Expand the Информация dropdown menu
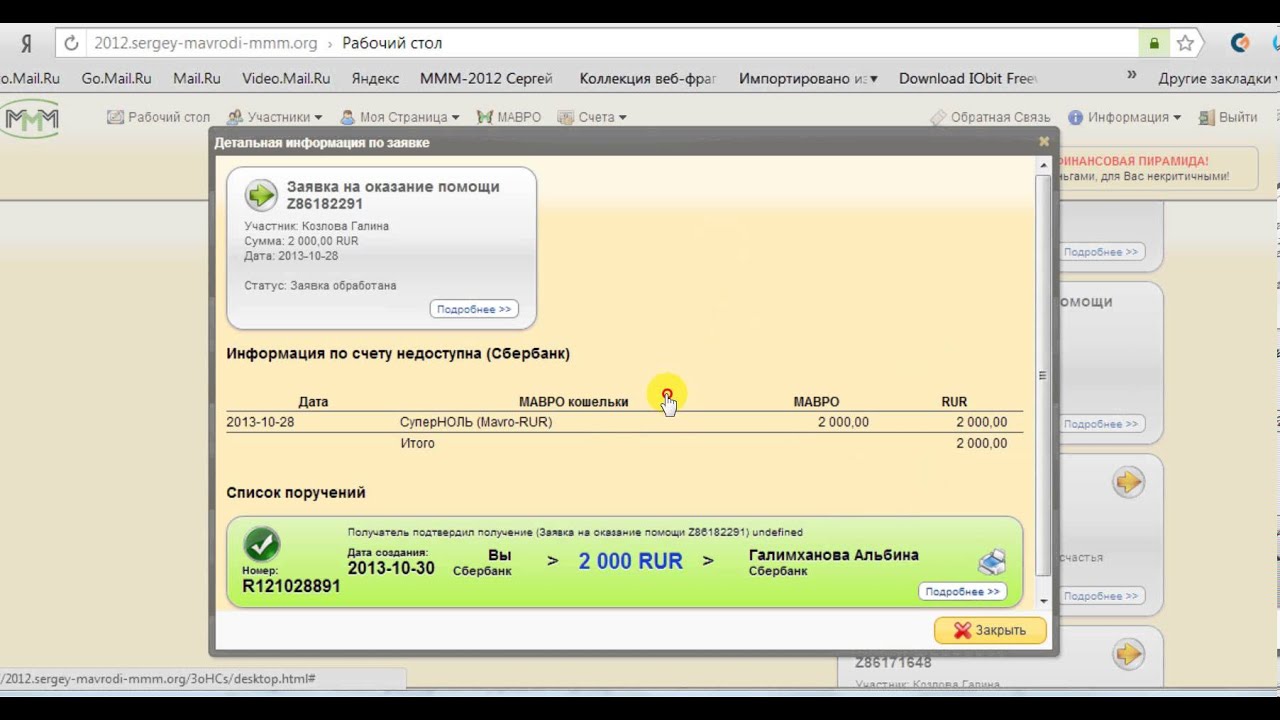The image size is (1280, 720). point(1125,117)
